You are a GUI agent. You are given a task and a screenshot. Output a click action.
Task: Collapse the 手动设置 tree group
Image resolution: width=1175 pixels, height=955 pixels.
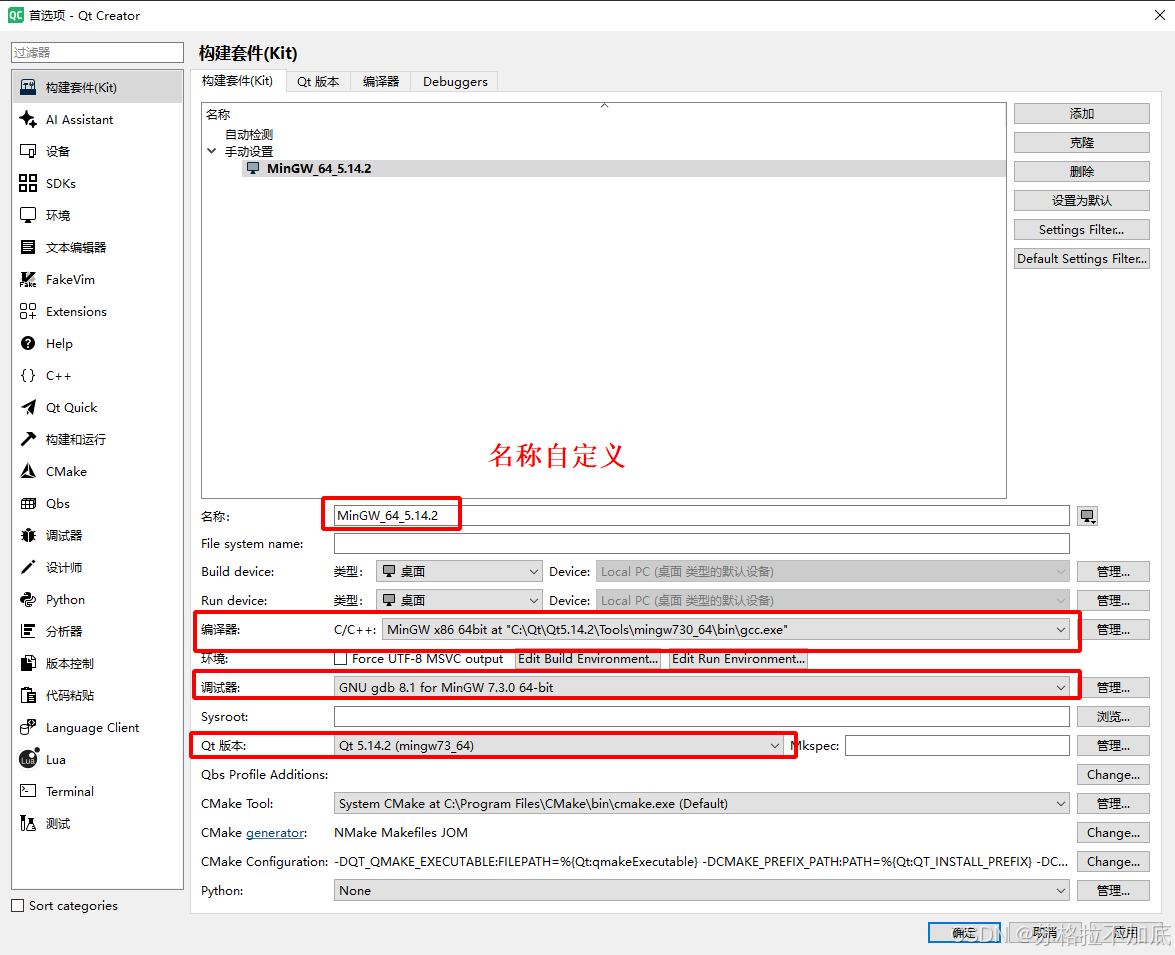click(x=211, y=152)
